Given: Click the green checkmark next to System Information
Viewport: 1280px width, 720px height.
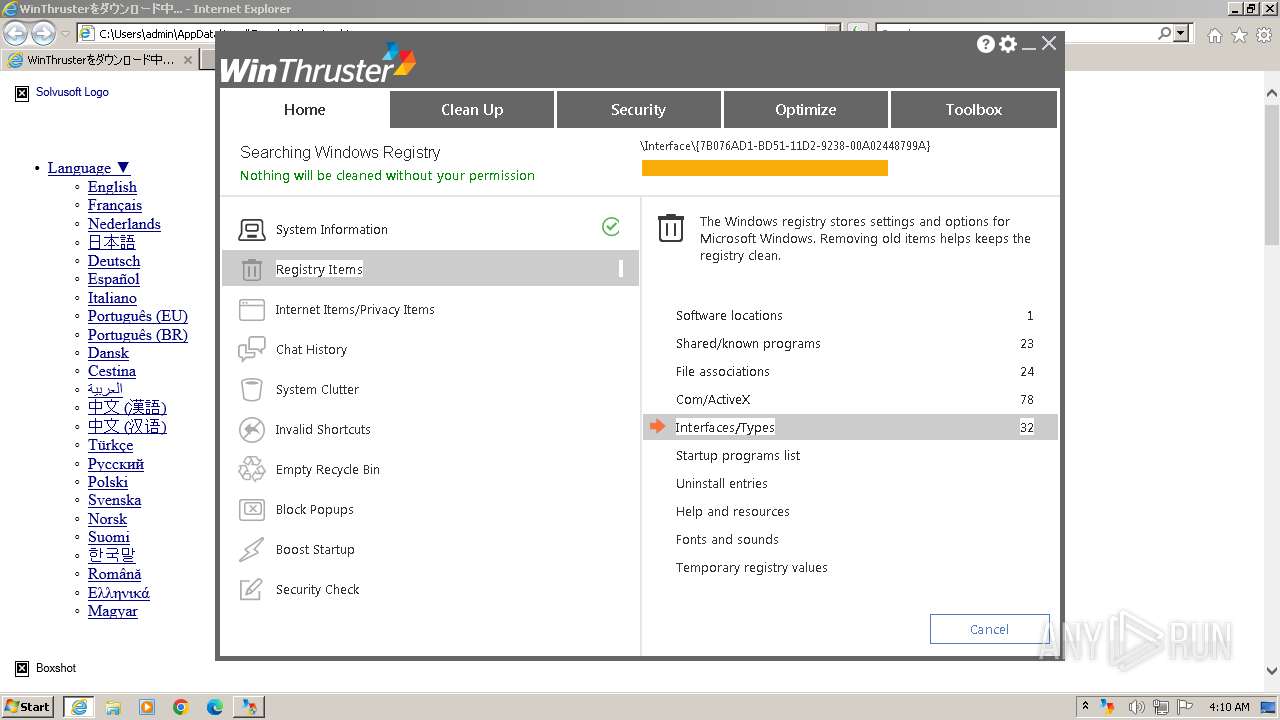Looking at the screenshot, I should (611, 227).
